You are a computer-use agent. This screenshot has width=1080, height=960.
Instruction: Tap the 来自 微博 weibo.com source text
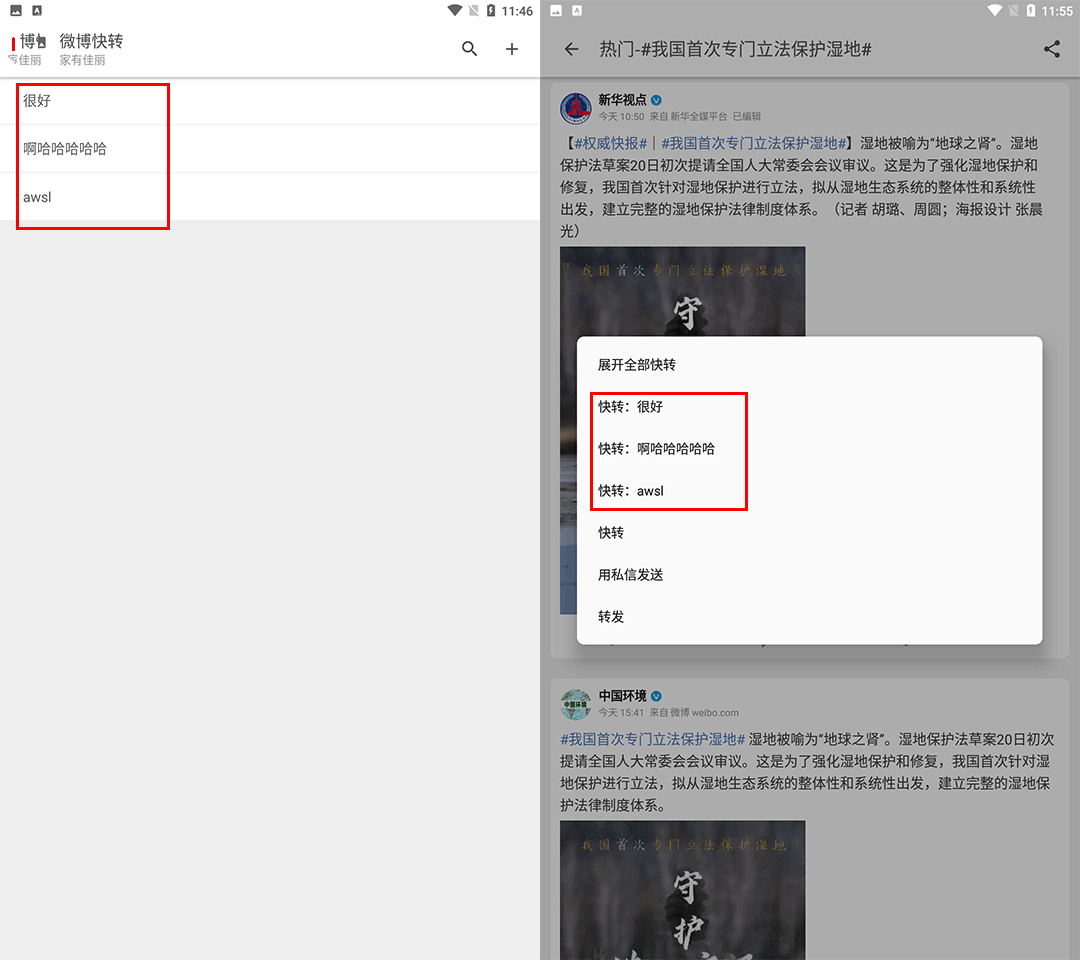click(694, 713)
